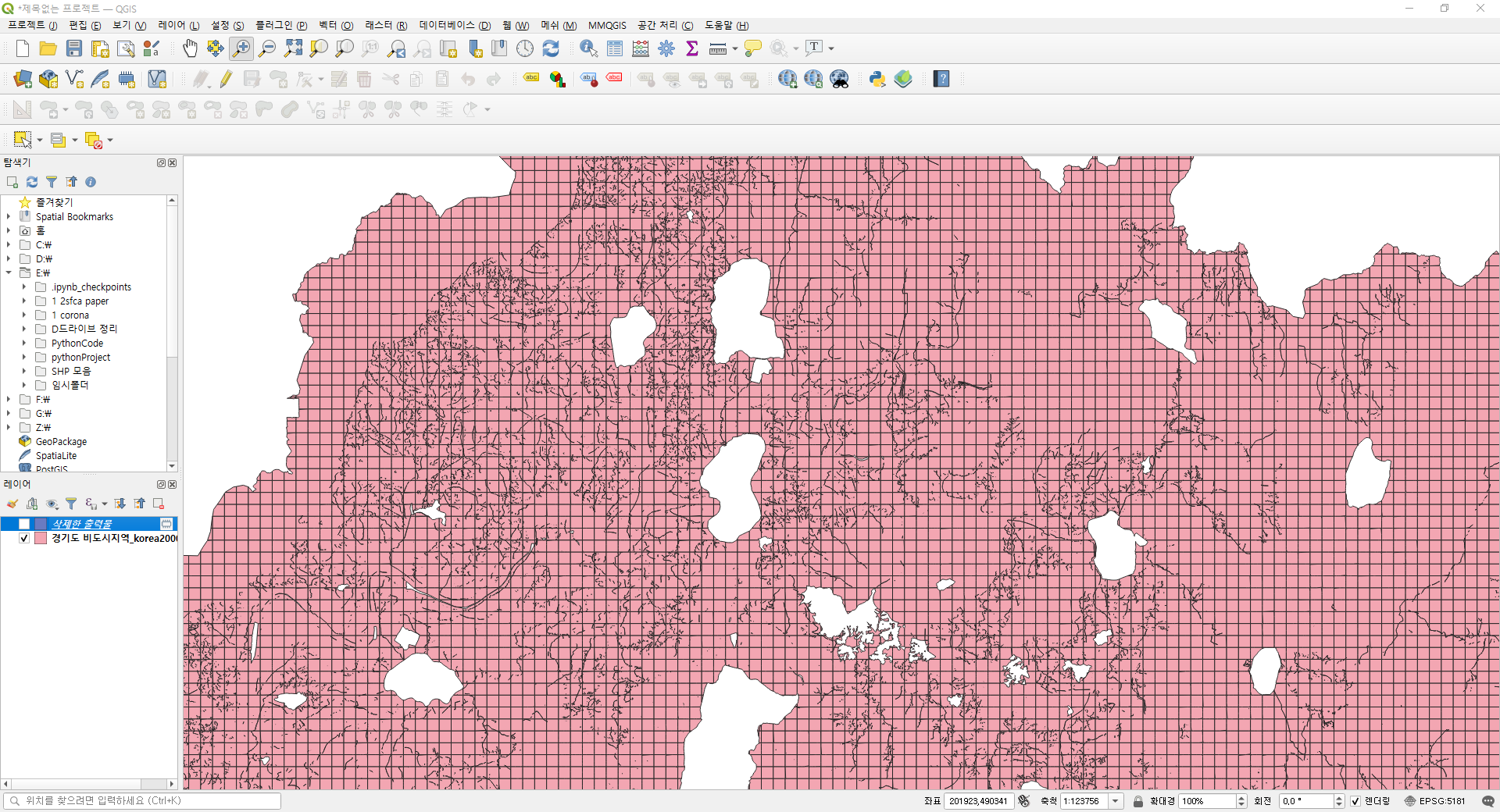The width and height of the screenshot is (1500, 812).
Task: Open the Processing Toolbox gear icon
Action: (x=666, y=48)
